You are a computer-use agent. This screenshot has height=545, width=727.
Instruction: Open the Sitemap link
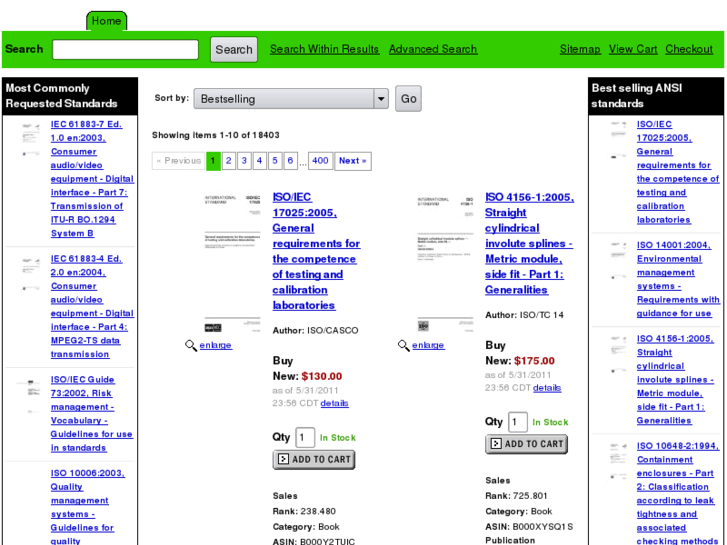point(580,49)
